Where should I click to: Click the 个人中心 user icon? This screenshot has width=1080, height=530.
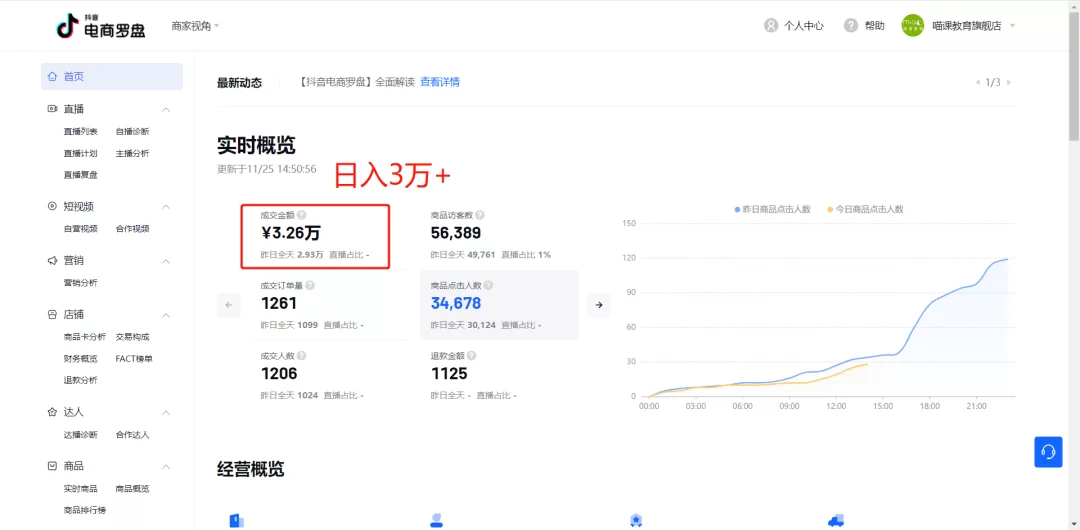point(771,26)
